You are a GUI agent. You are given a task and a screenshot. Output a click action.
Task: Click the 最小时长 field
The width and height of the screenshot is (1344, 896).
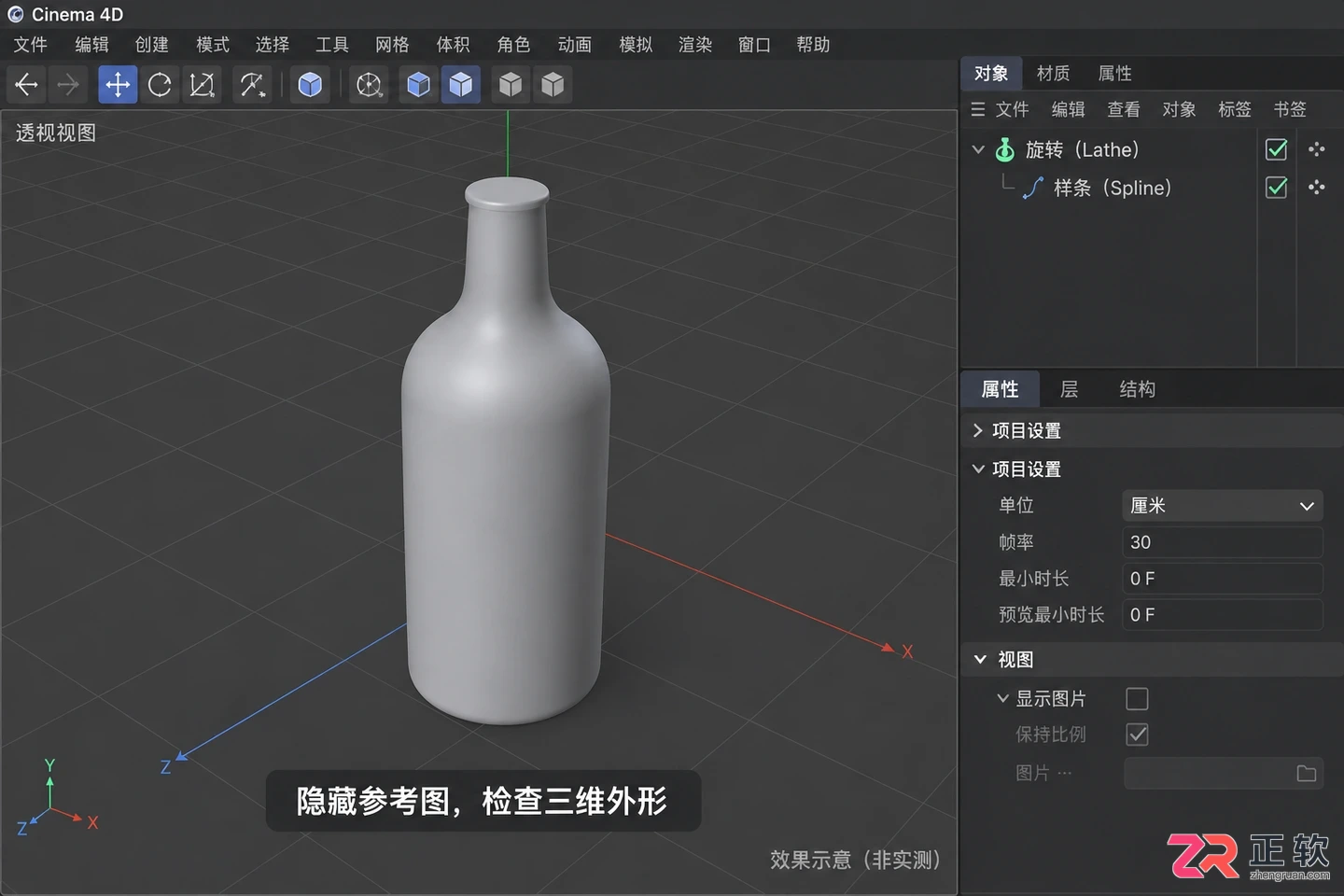1223,579
